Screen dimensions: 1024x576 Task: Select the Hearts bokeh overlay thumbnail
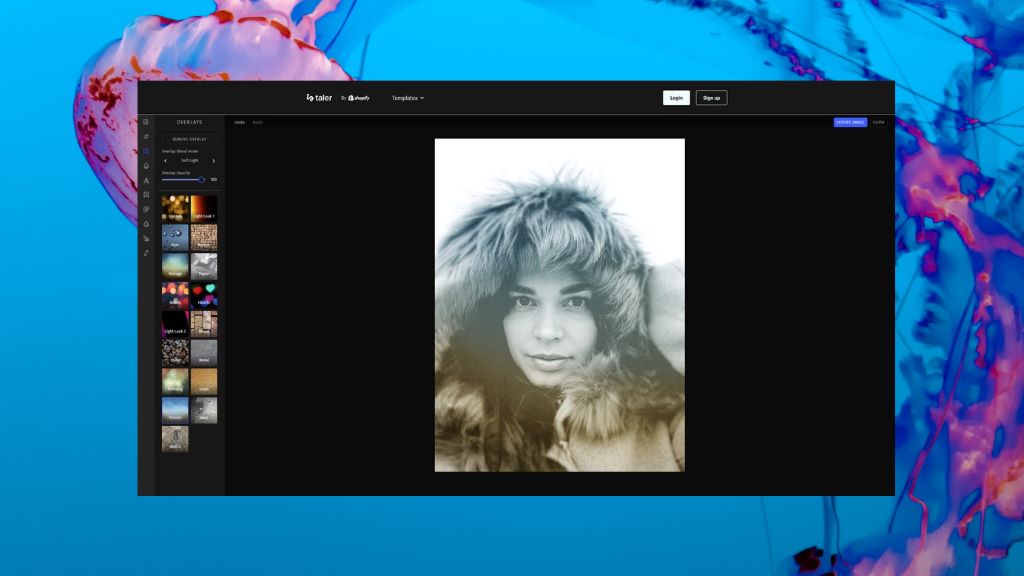[204, 295]
